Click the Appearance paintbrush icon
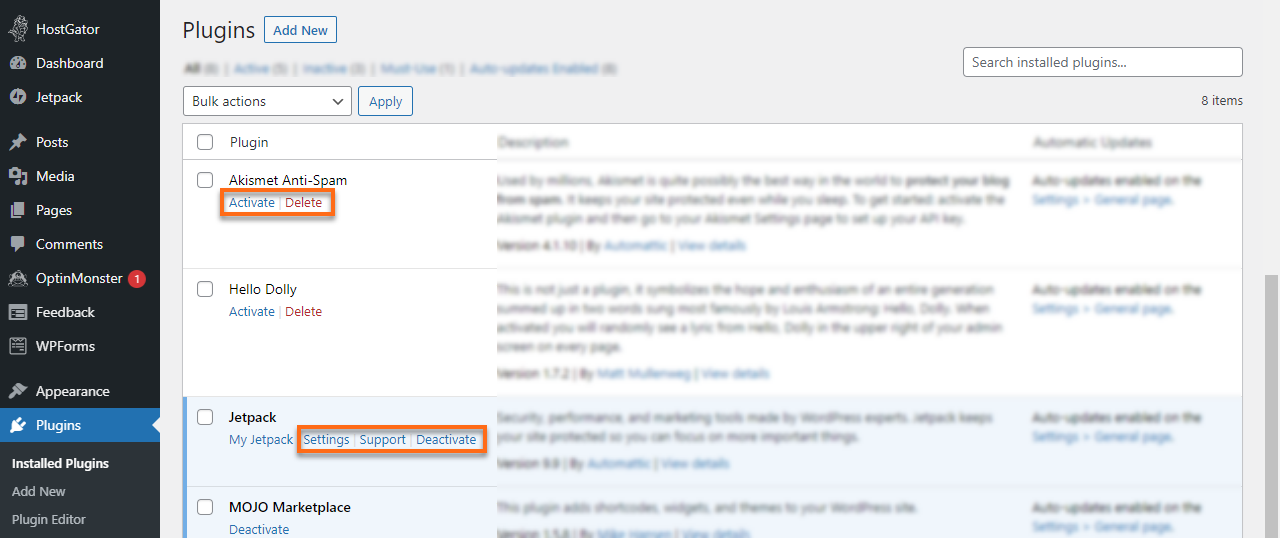 coord(18,391)
